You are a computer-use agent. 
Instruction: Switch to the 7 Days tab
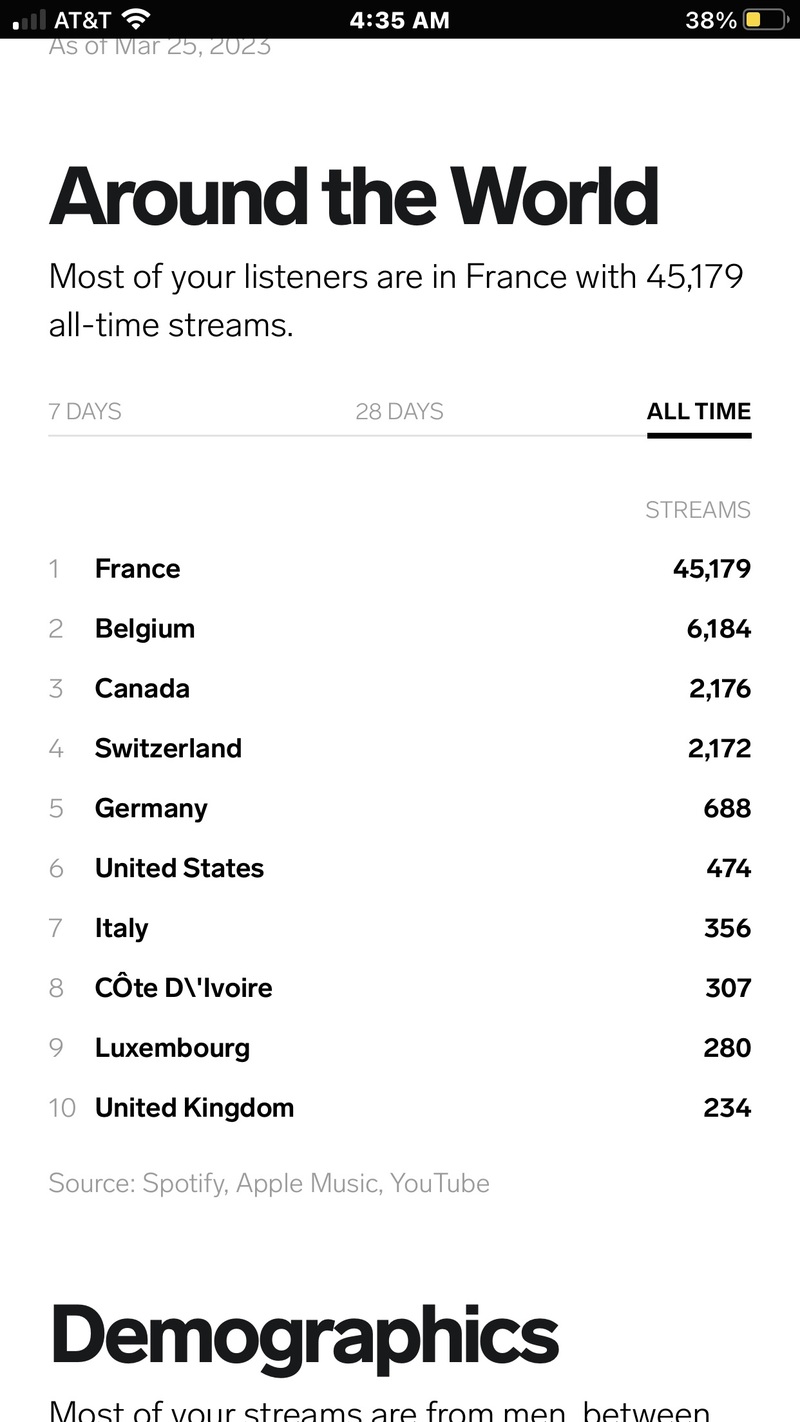[85, 411]
